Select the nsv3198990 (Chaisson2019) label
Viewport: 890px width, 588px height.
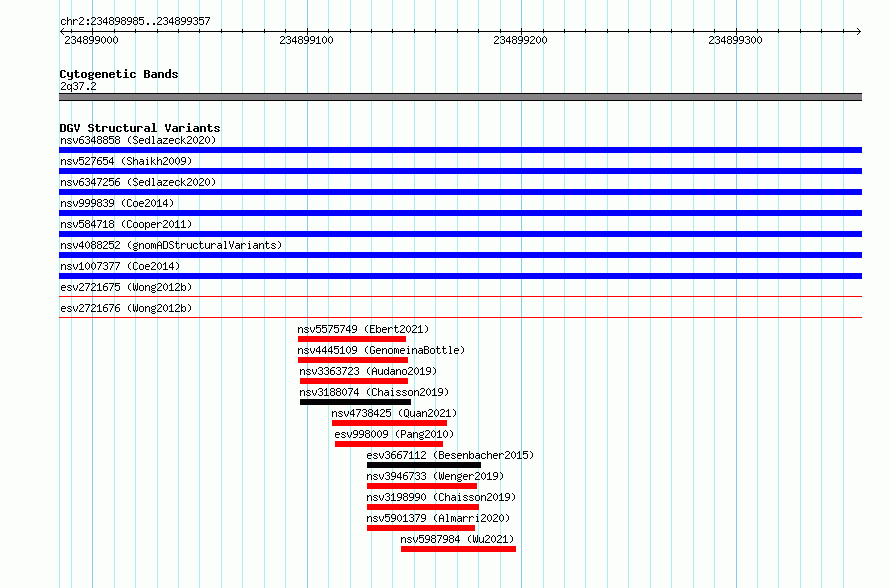[441, 497]
